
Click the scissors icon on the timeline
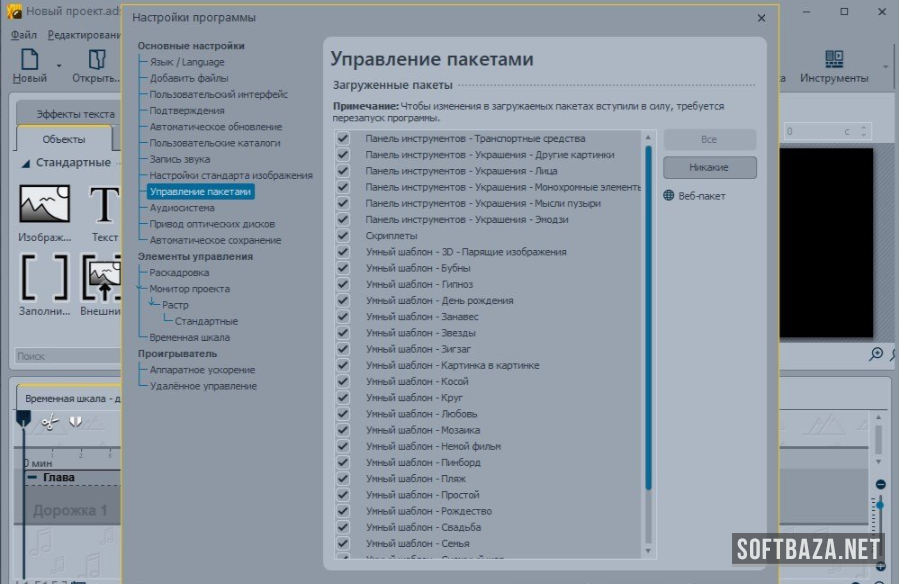[49, 422]
